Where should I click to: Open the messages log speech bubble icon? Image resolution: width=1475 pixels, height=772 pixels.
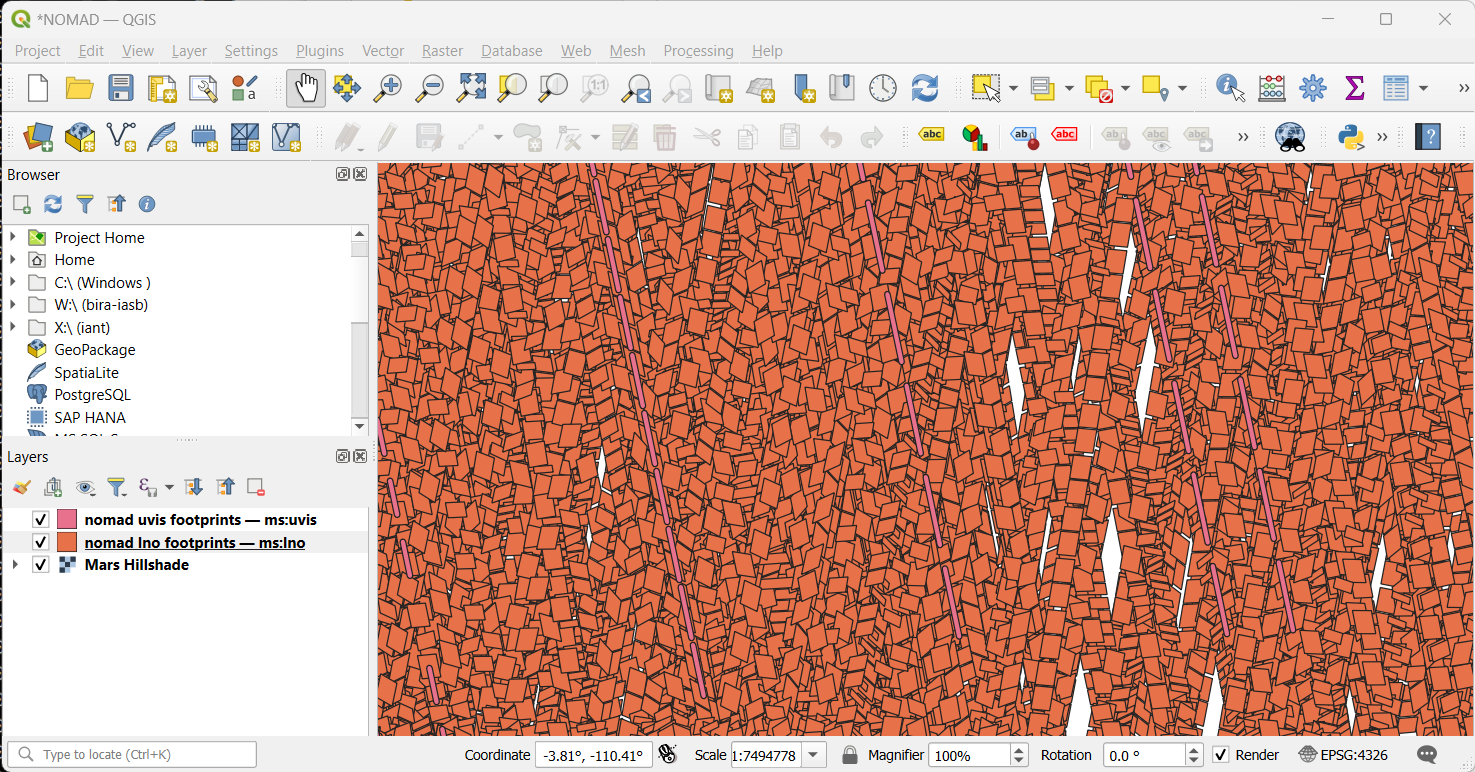pos(1428,755)
